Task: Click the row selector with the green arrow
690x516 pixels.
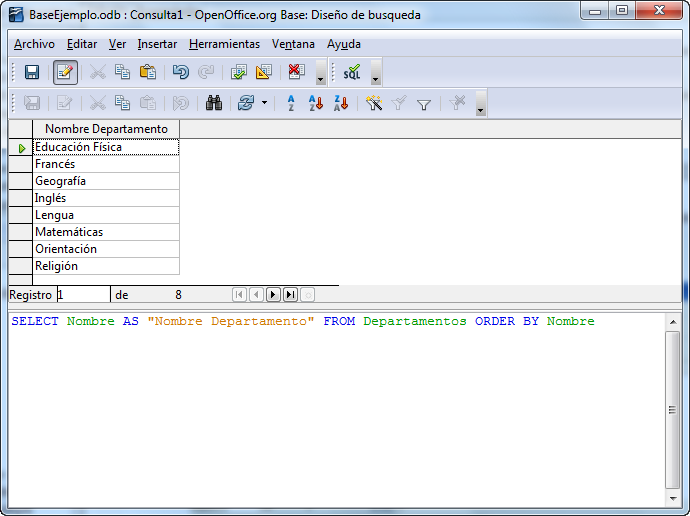Action: pyautogui.click(x=21, y=147)
